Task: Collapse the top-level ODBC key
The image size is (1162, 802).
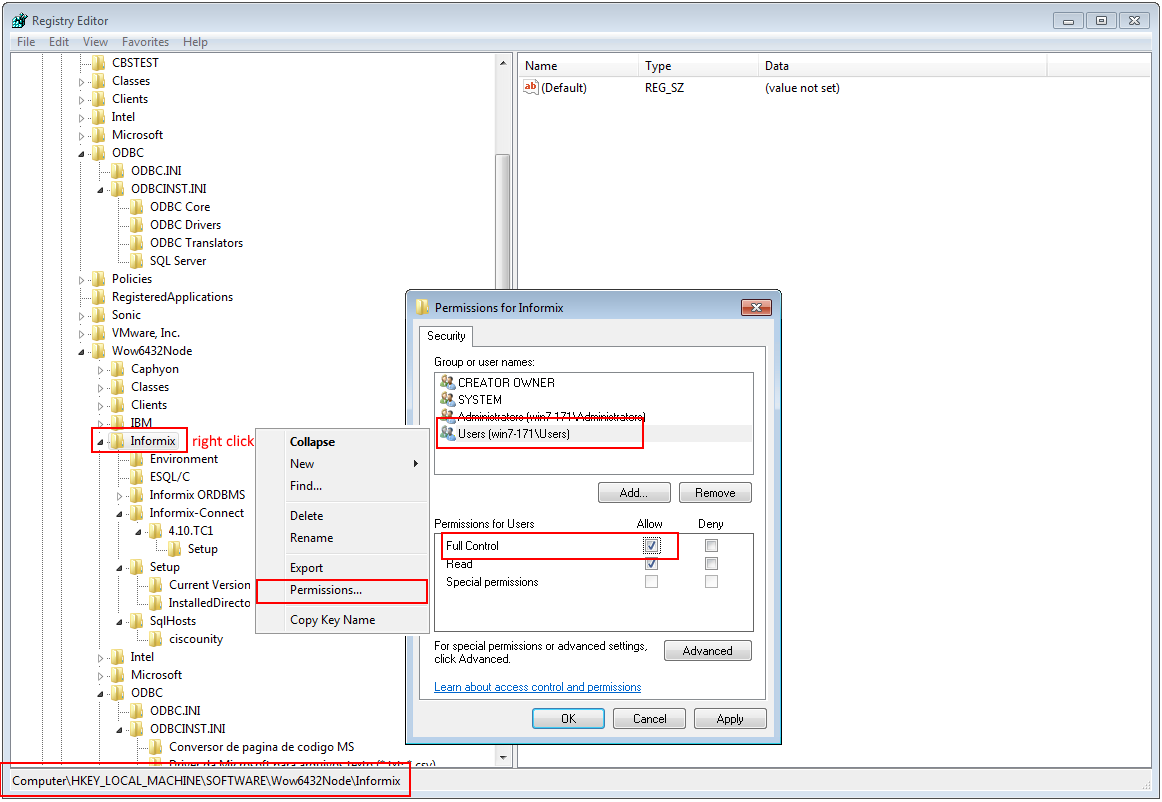Action: pyautogui.click(x=82, y=153)
